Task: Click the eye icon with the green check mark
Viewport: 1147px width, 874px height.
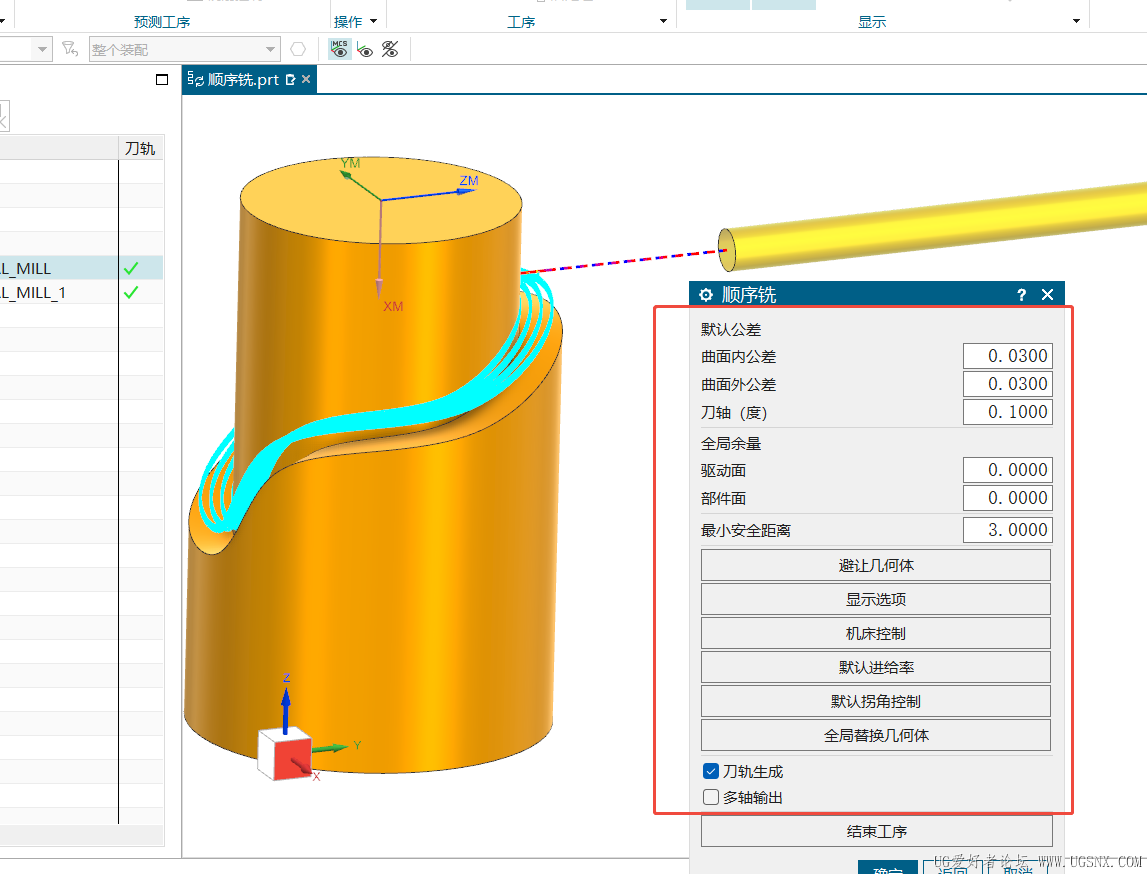Action: 365,49
